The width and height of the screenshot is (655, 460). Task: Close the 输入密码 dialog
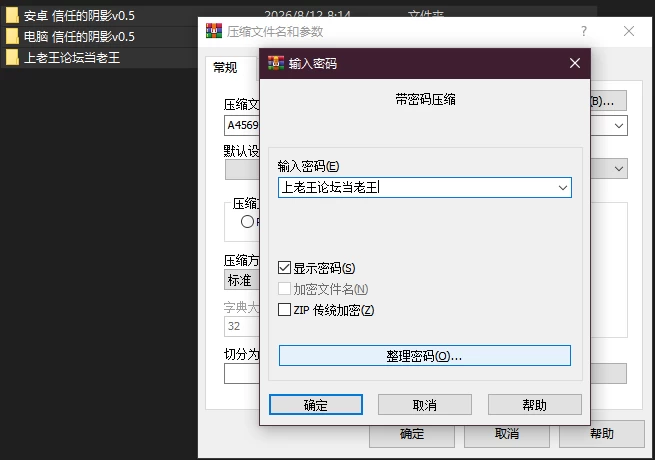pos(575,63)
